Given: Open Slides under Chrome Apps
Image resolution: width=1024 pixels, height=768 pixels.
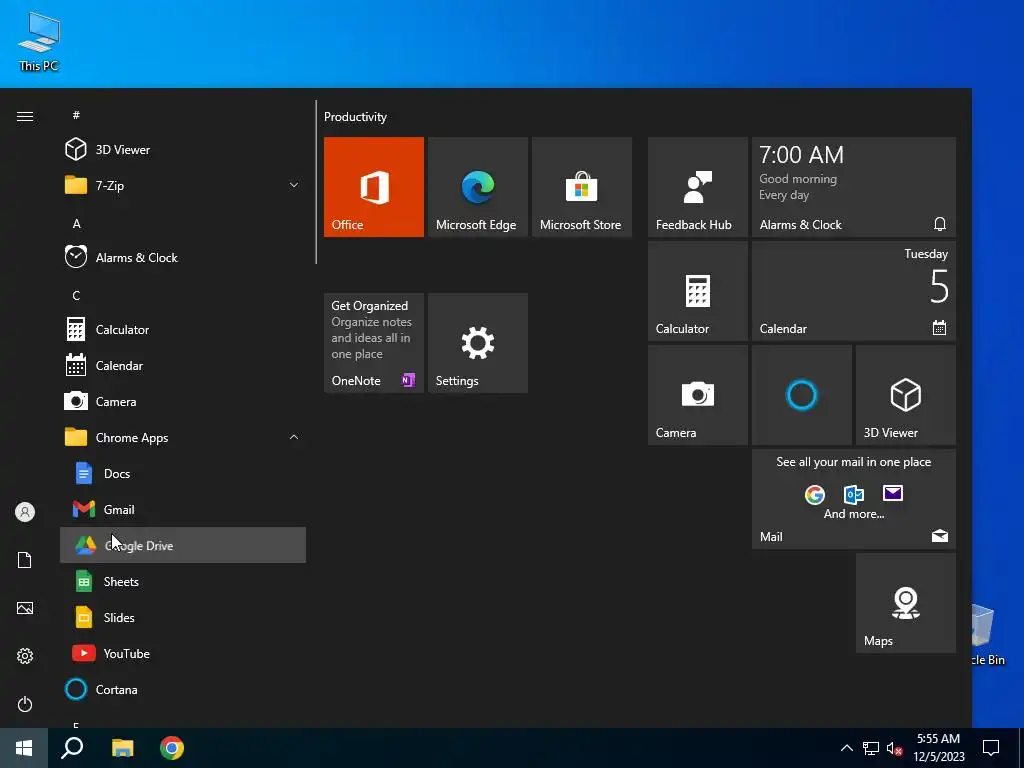Looking at the screenshot, I should [183, 618].
